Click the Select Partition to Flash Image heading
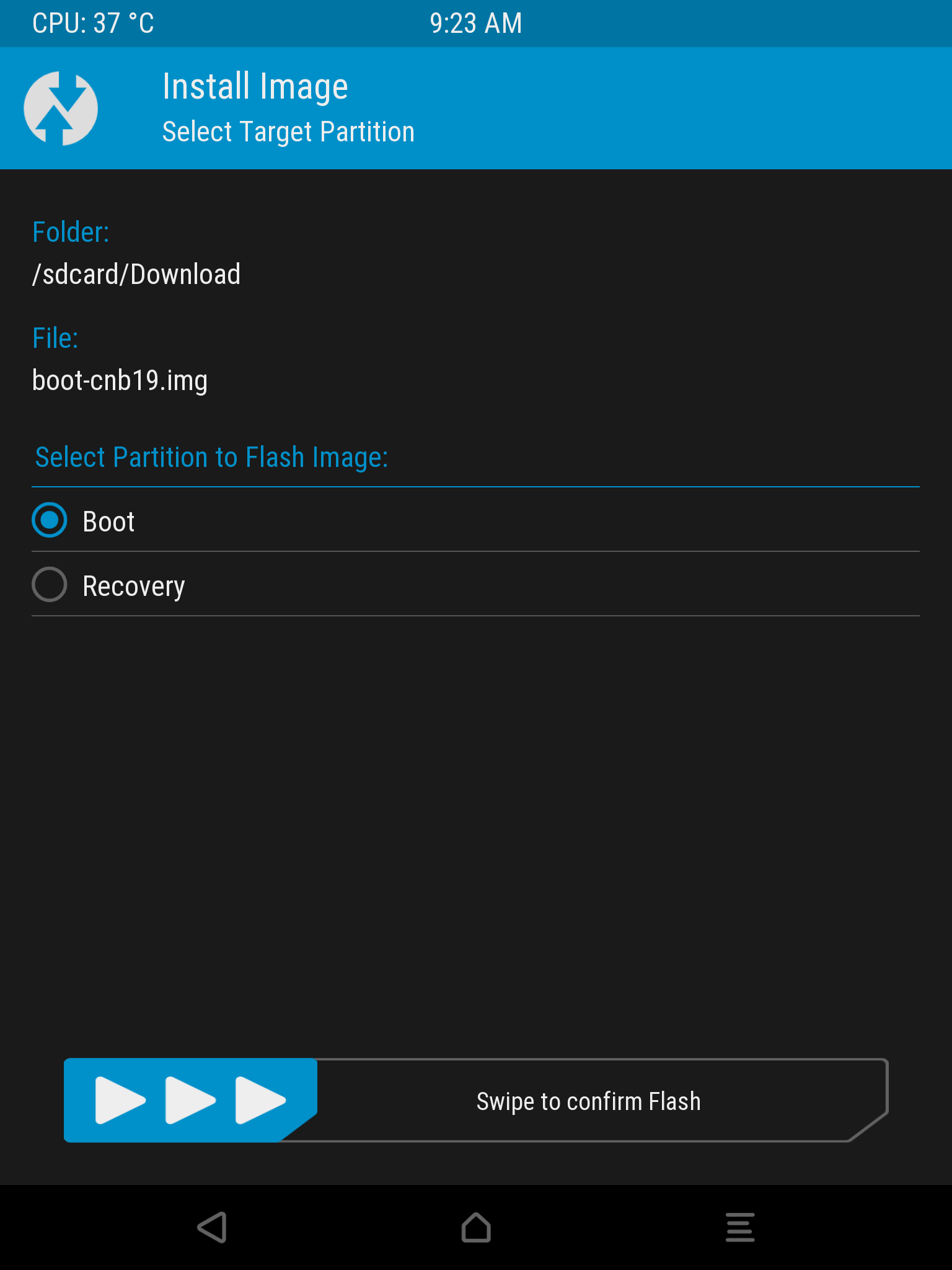Screen dimensions: 952x1270 [211, 458]
